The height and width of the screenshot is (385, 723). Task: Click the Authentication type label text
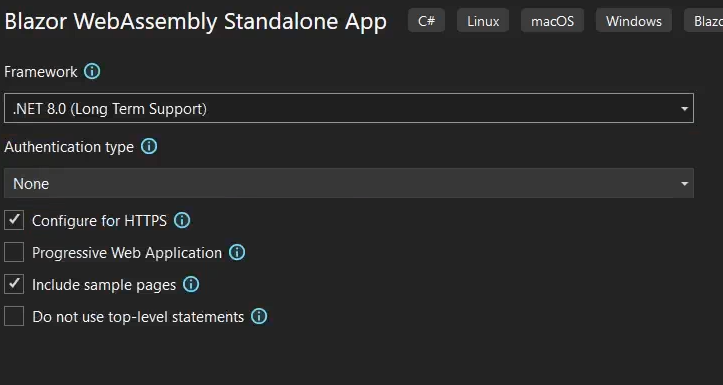coord(69,147)
